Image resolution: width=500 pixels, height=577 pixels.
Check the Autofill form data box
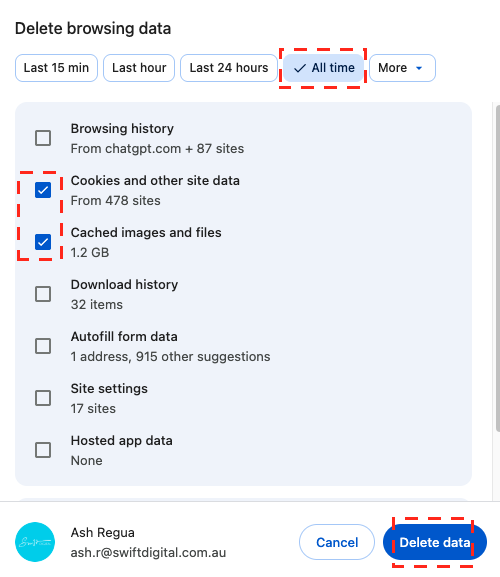[x=43, y=346]
